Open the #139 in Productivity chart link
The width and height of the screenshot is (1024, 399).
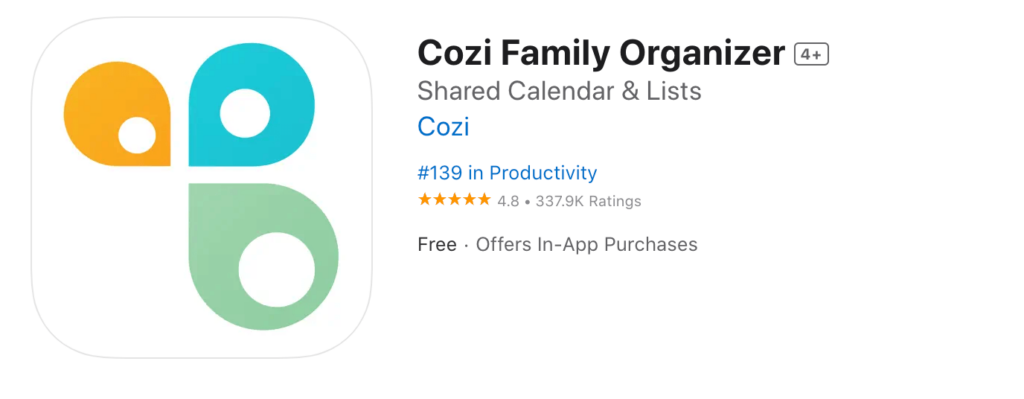pyautogui.click(x=507, y=173)
